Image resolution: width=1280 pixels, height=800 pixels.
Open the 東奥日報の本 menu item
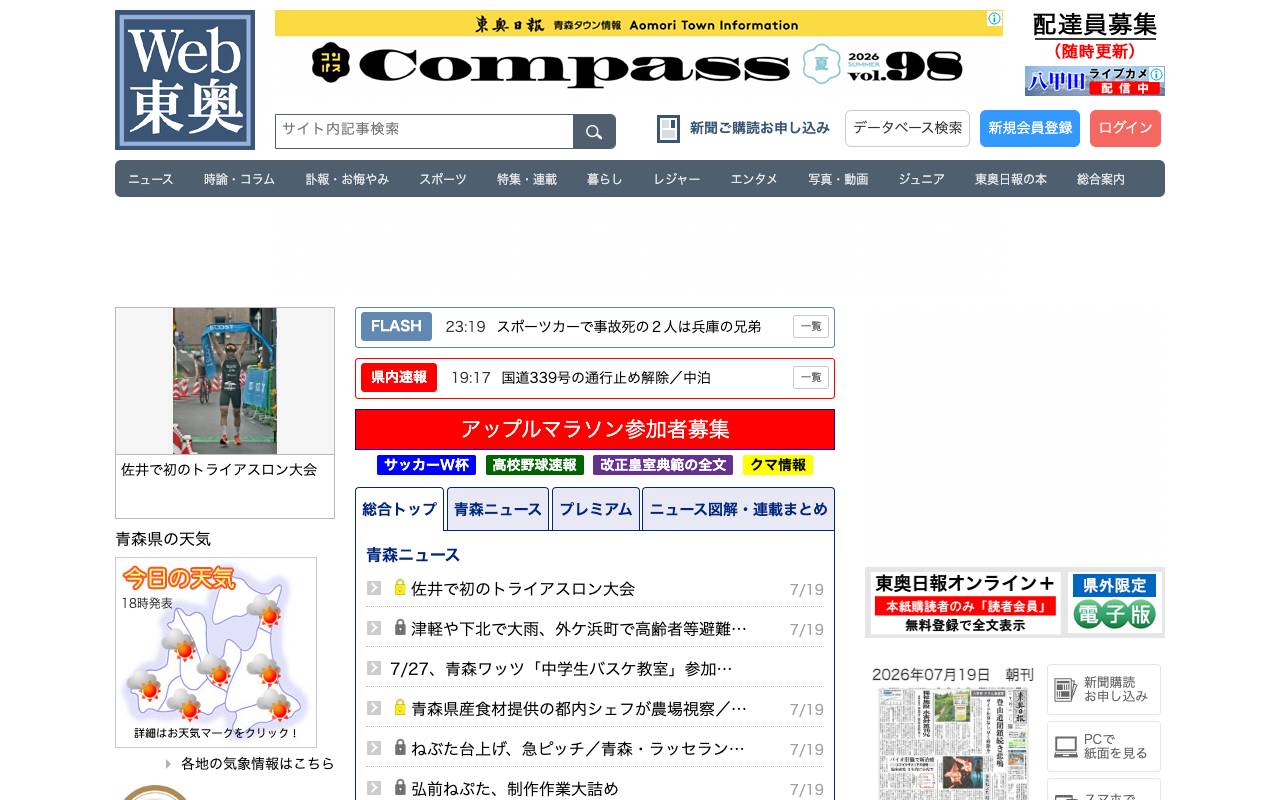1011,179
